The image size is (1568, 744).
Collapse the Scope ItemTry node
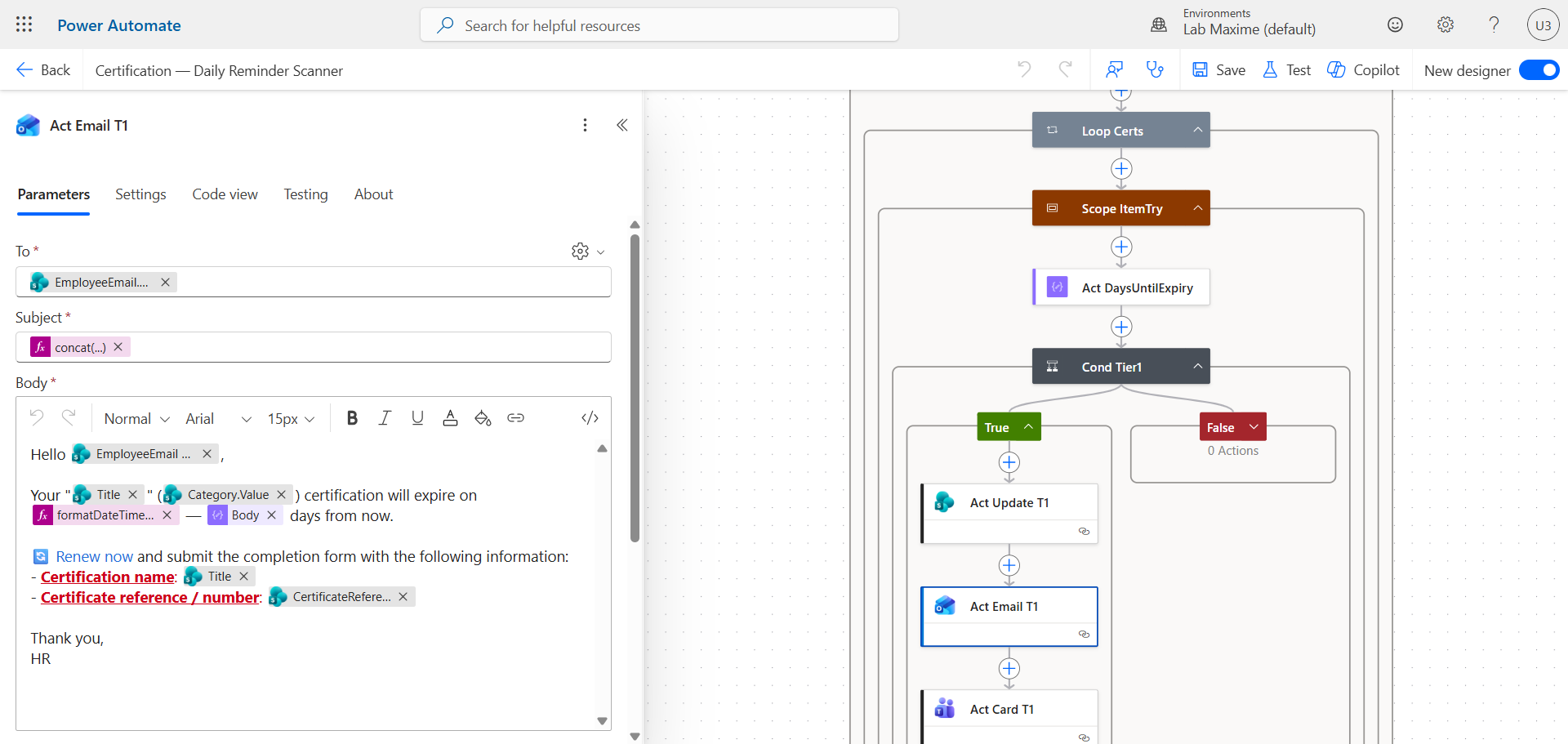(x=1197, y=207)
